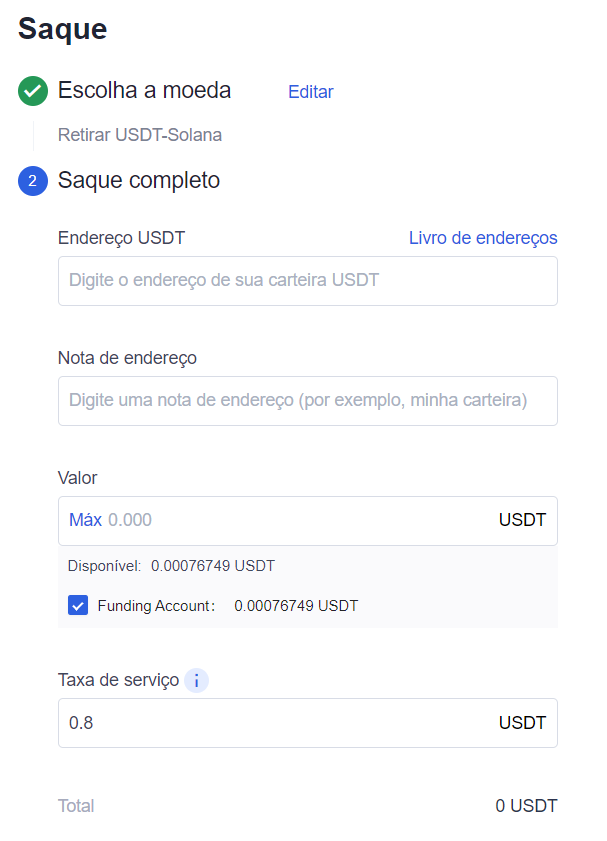Click the Escolha a moeda step heading
This screenshot has height=841, width=607.
coord(144,90)
